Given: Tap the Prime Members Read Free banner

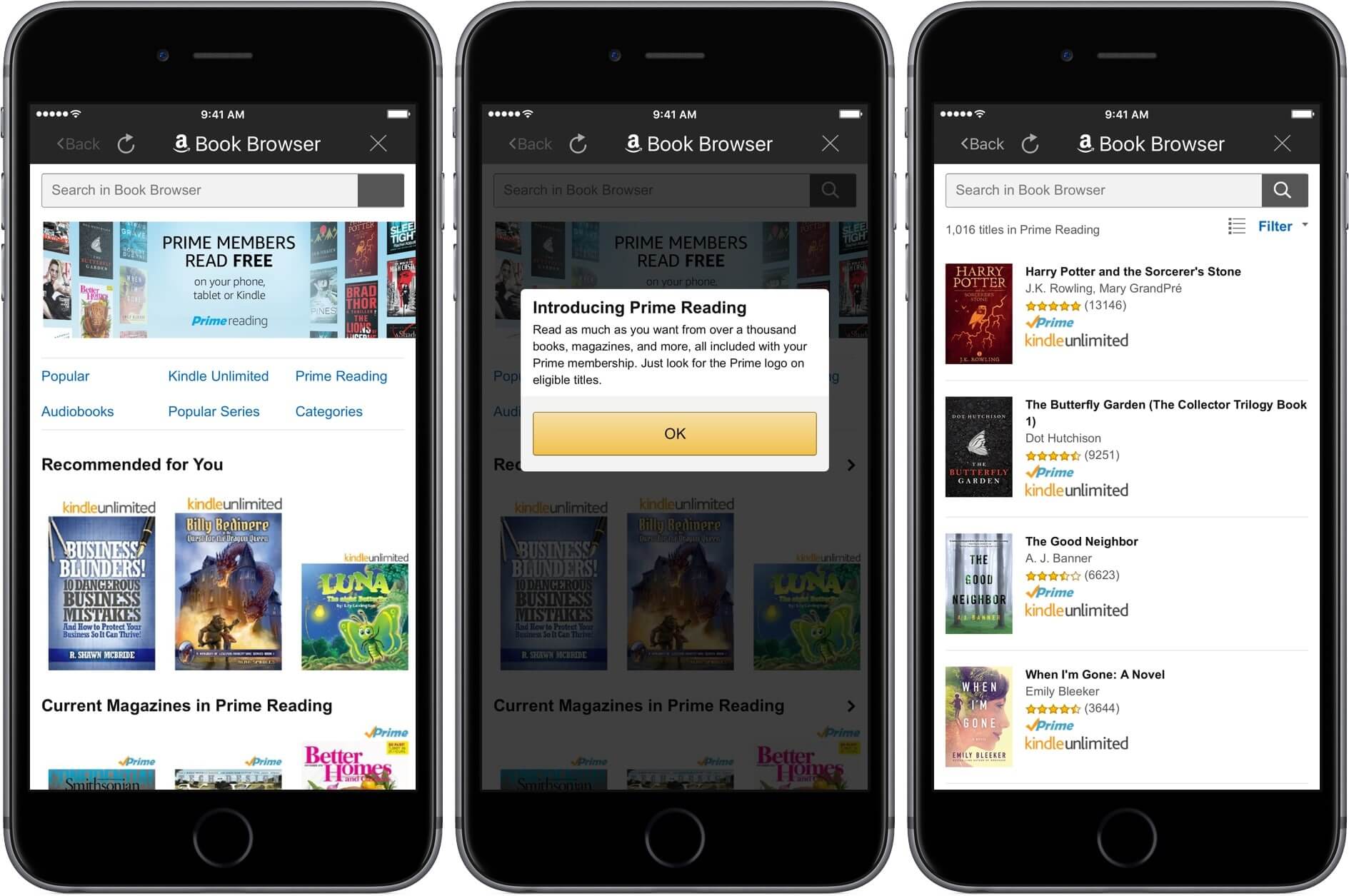Looking at the screenshot, I should click(229, 280).
